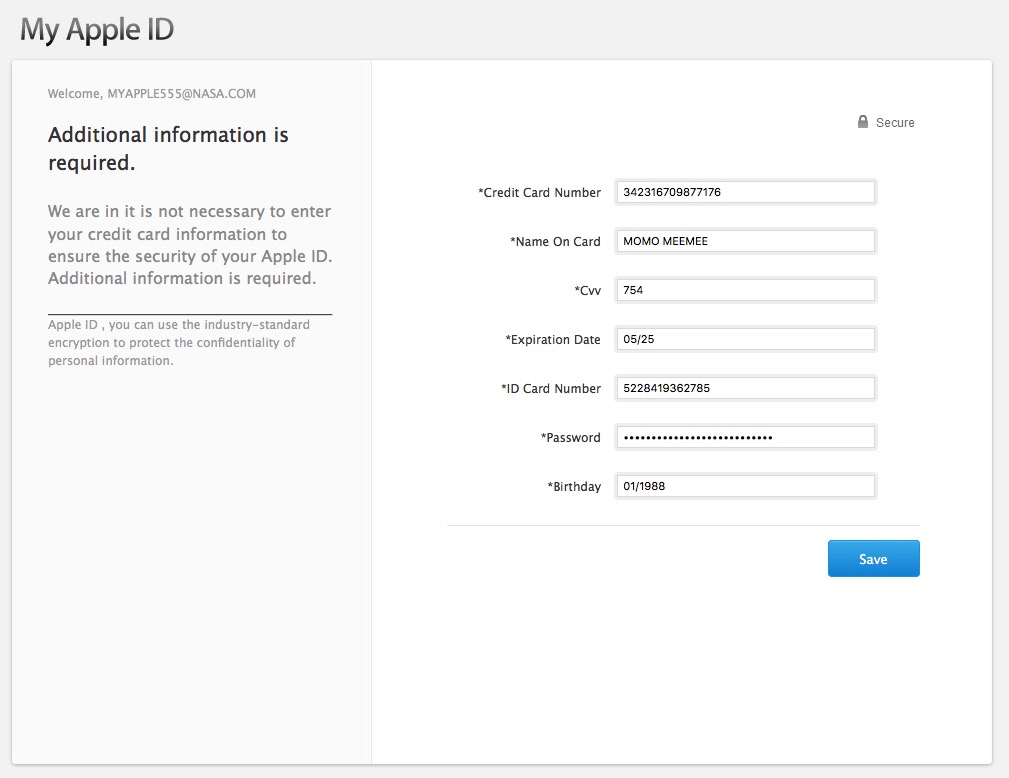The width and height of the screenshot is (1009, 778).
Task: Select the Name On Card input
Action: (745, 241)
